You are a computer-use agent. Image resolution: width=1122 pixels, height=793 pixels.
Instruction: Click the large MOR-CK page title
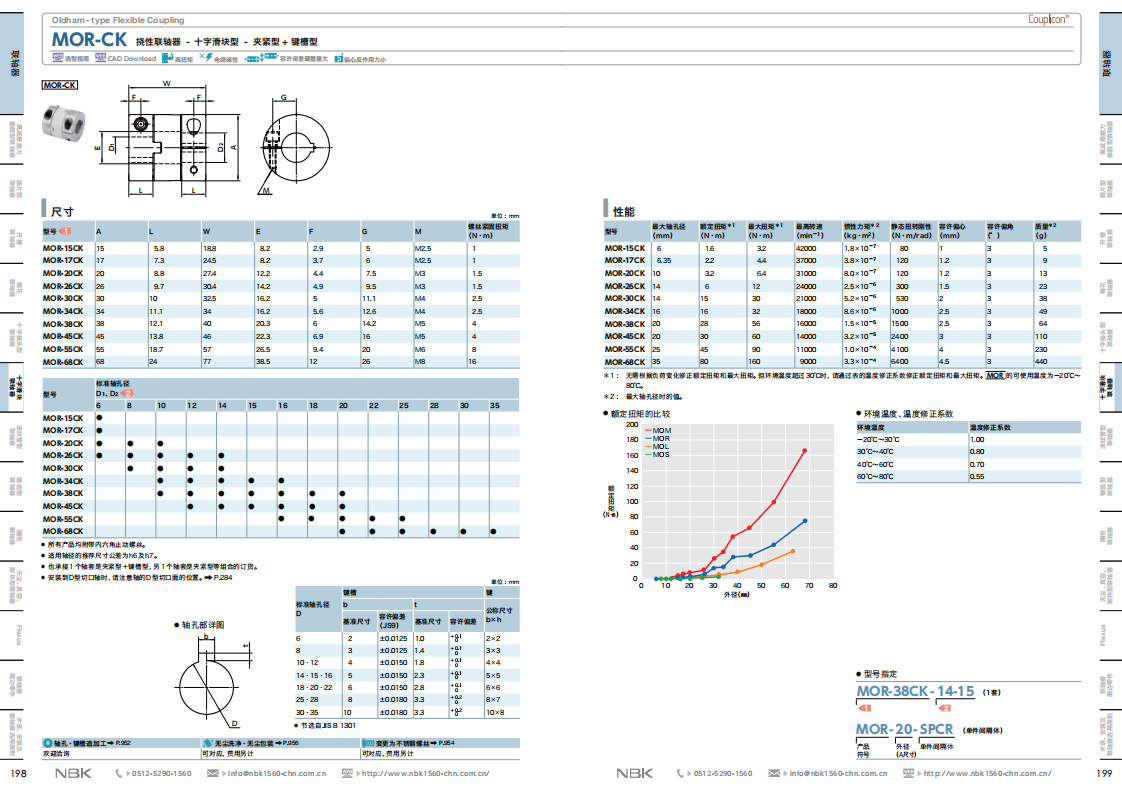click(x=89, y=39)
